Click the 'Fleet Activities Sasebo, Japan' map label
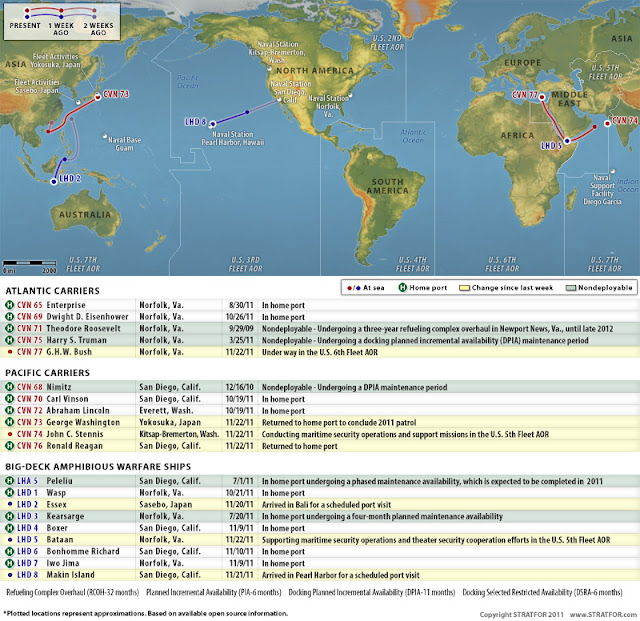The height and width of the screenshot is (621, 640). click(37, 86)
